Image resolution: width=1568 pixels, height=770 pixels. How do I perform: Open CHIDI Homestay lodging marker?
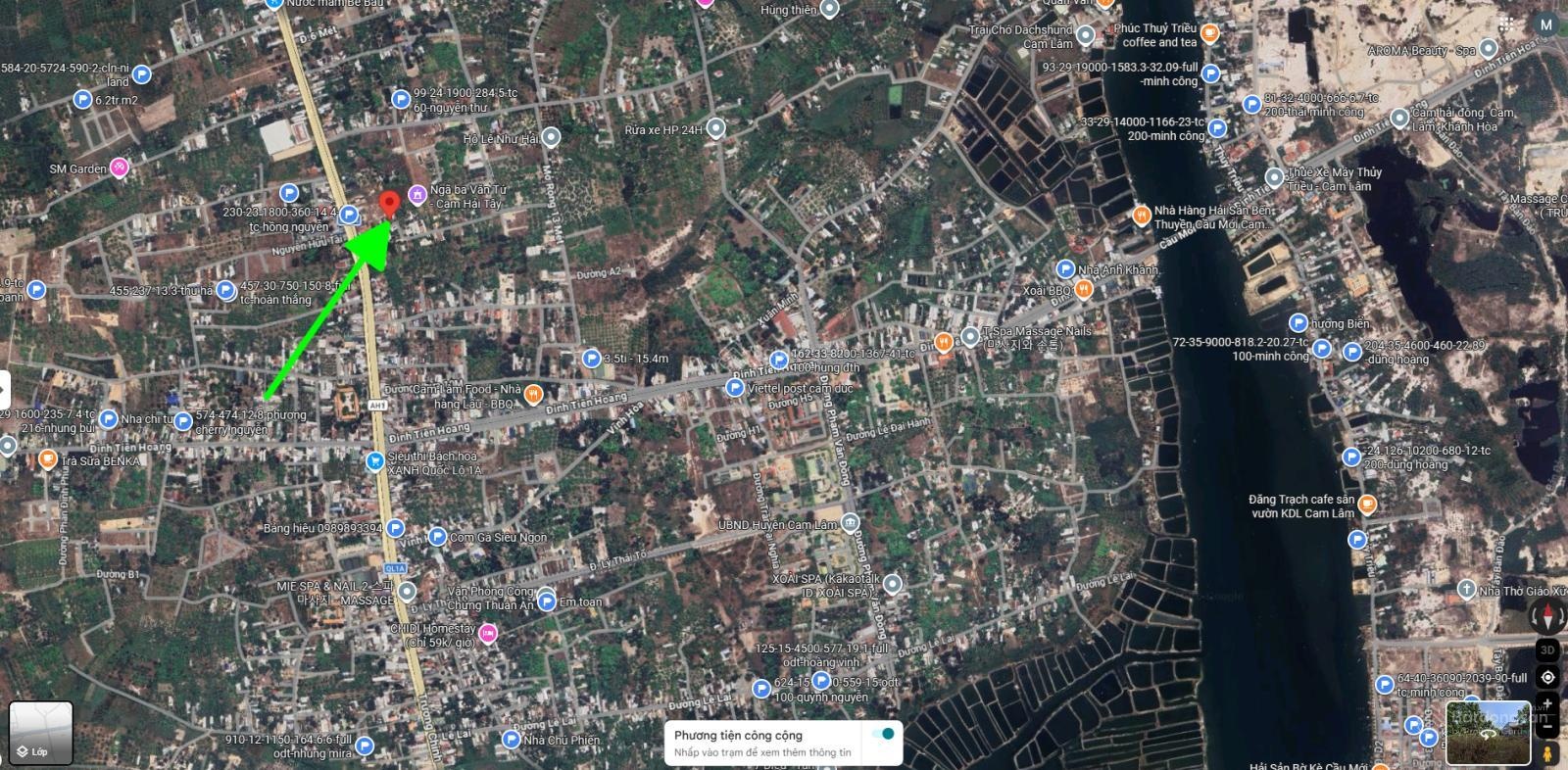[x=488, y=634]
